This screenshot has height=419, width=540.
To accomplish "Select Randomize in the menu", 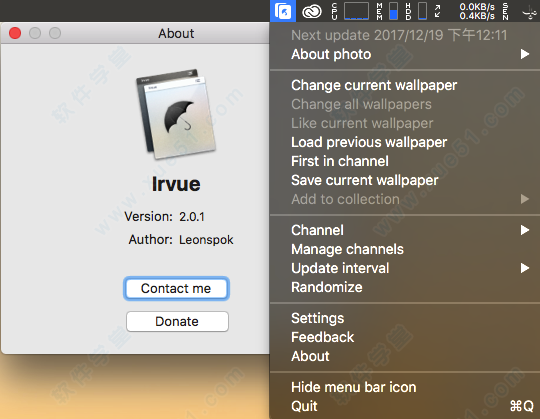I will point(326,287).
